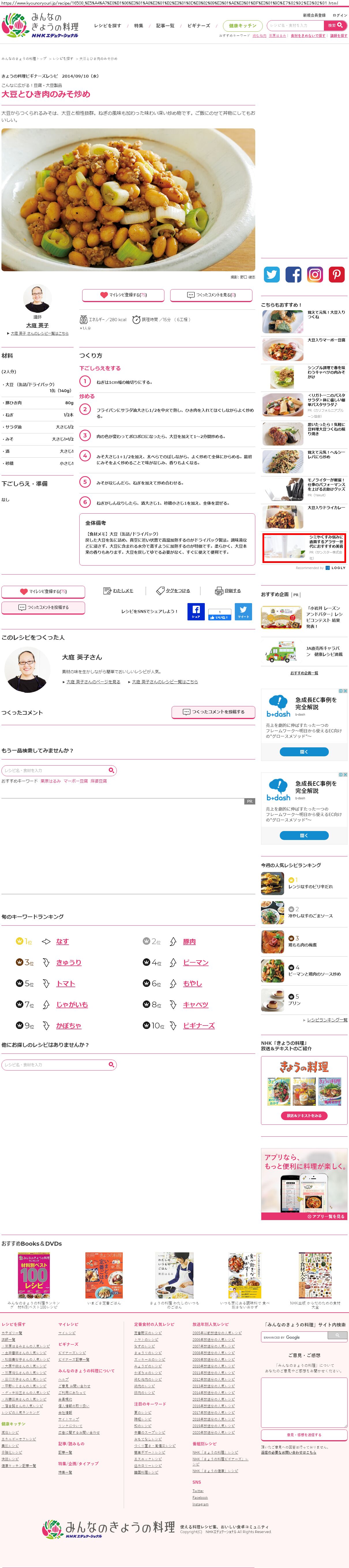Open the Twitter icon in sidebar
The height and width of the screenshot is (1568, 349).
(x=272, y=274)
